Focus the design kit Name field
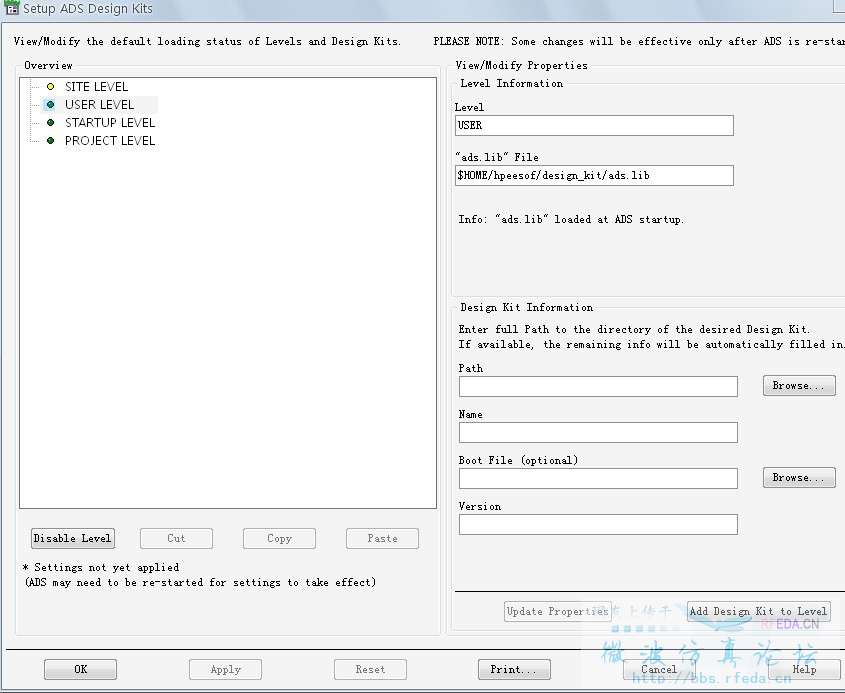 coord(598,433)
